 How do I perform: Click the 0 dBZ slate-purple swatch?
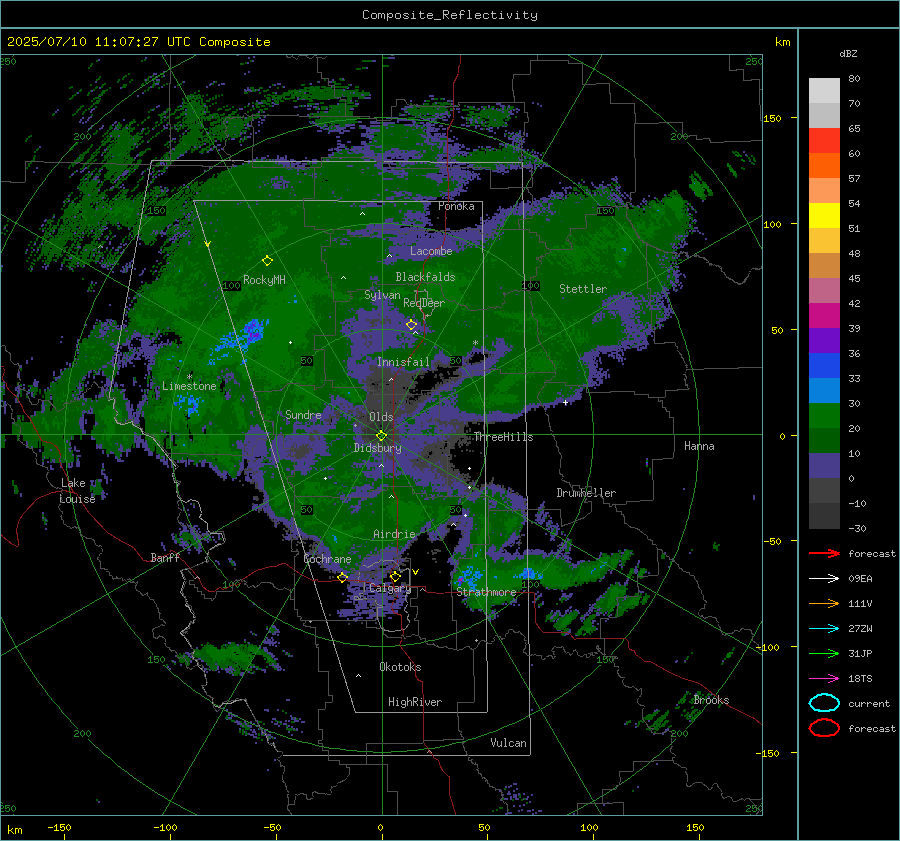pyautogui.click(x=824, y=466)
